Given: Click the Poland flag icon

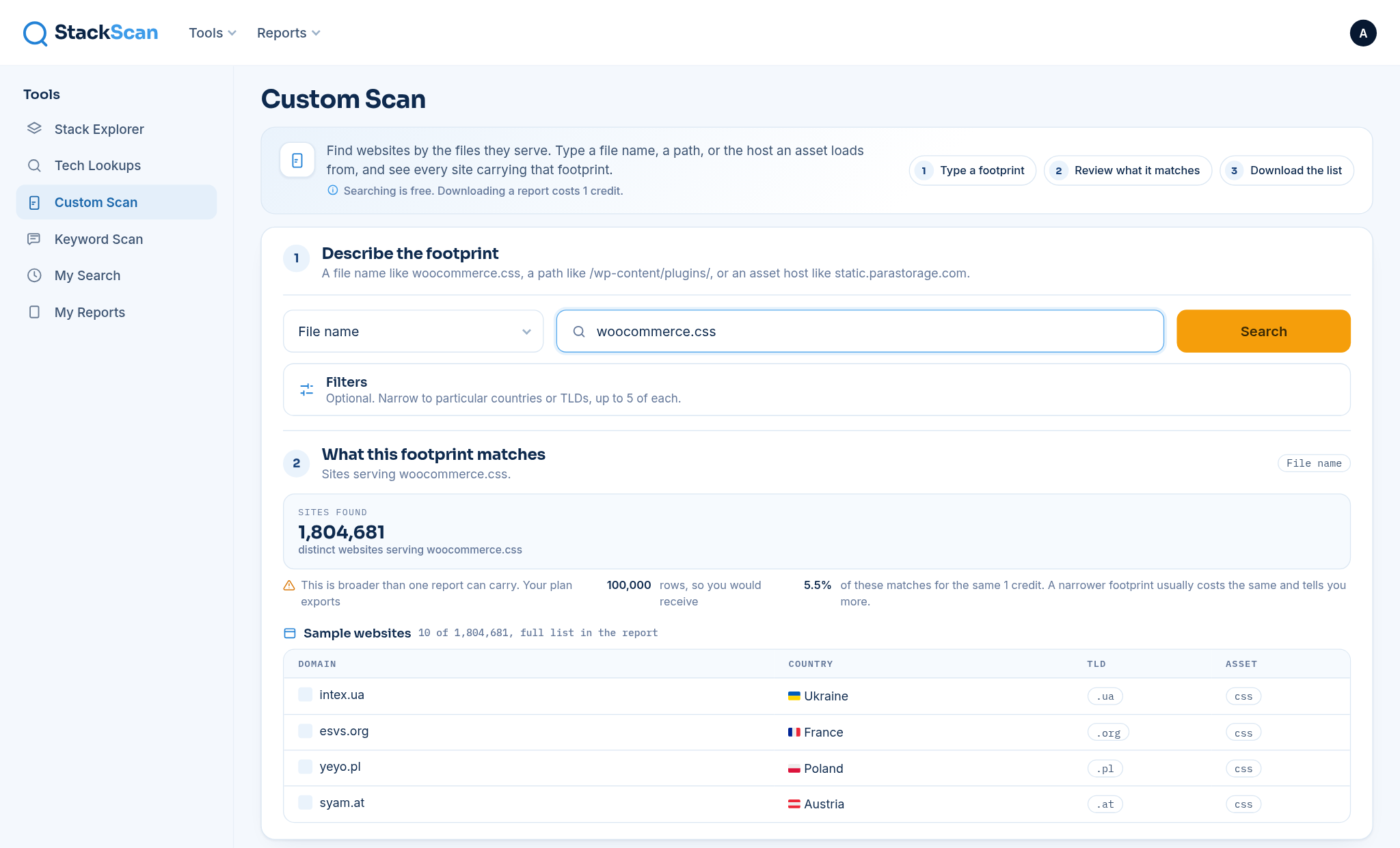Looking at the screenshot, I should tap(794, 768).
